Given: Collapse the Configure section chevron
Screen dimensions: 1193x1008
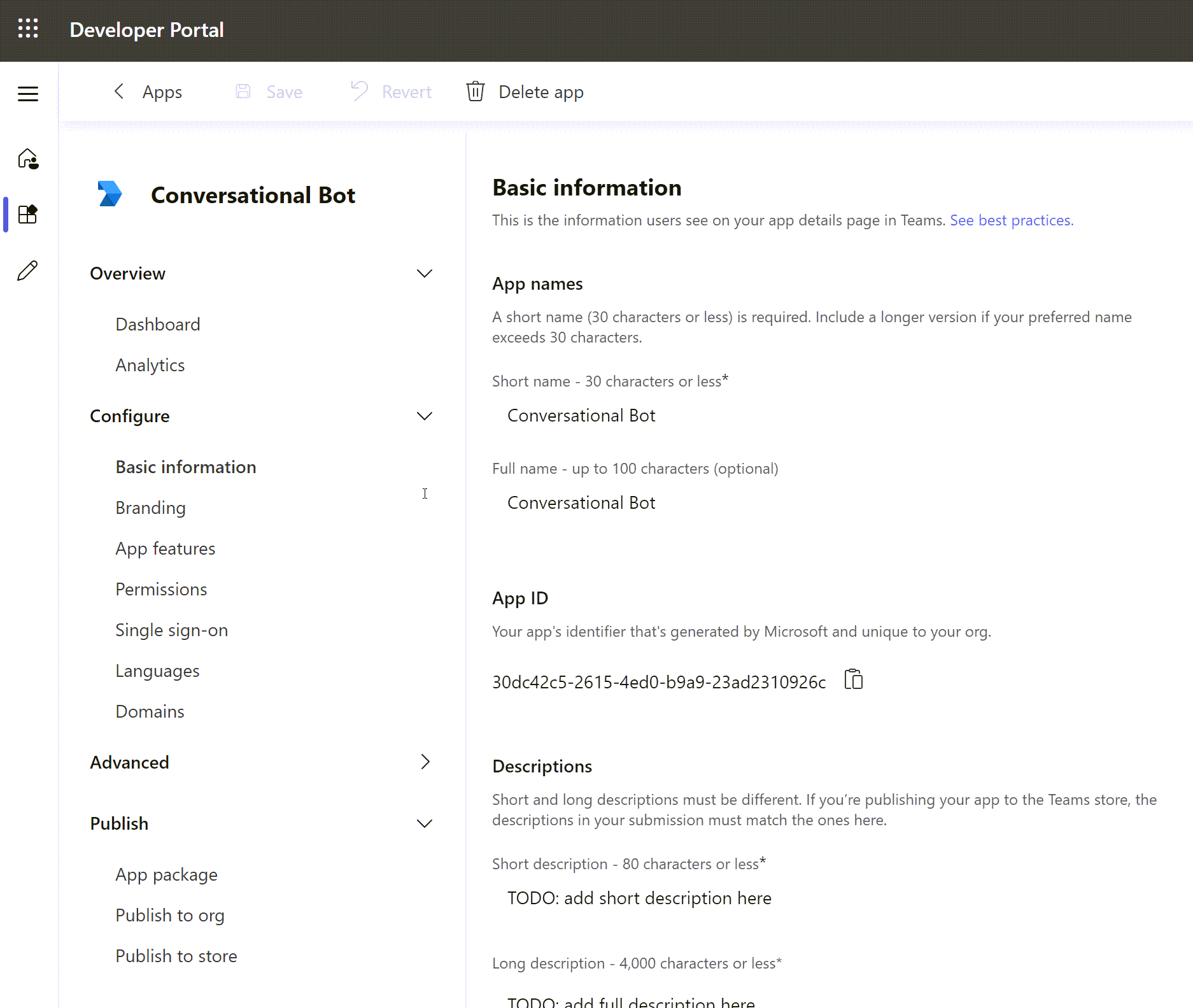Looking at the screenshot, I should coord(425,416).
